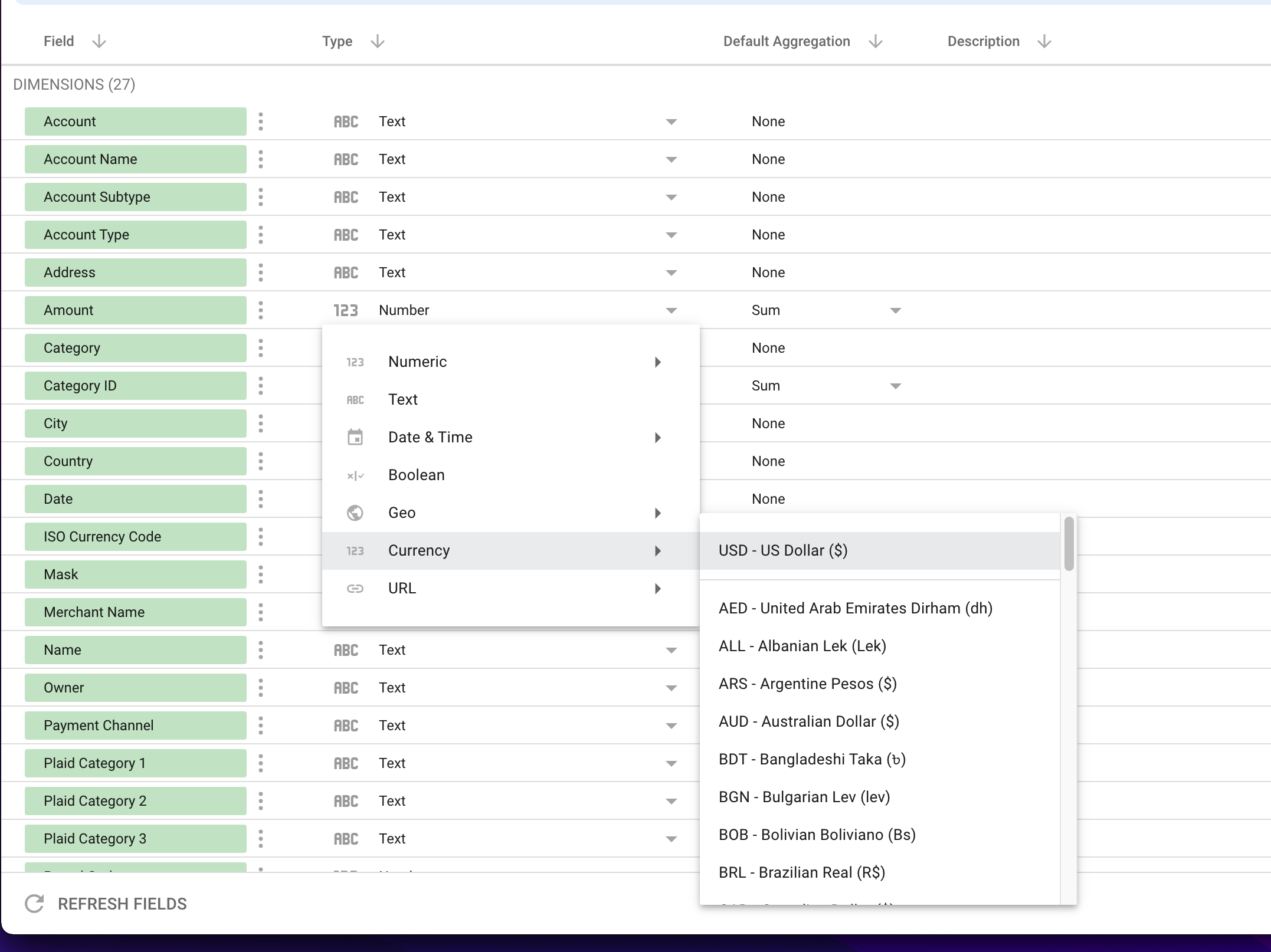Click the currency list scrollbar thumb

tap(1069, 544)
